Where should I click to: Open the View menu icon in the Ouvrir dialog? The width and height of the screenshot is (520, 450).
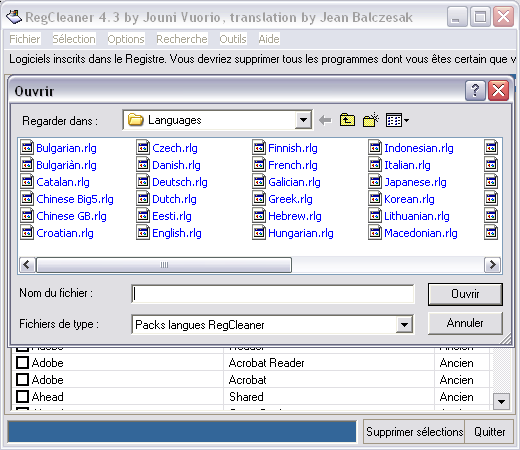(397, 120)
